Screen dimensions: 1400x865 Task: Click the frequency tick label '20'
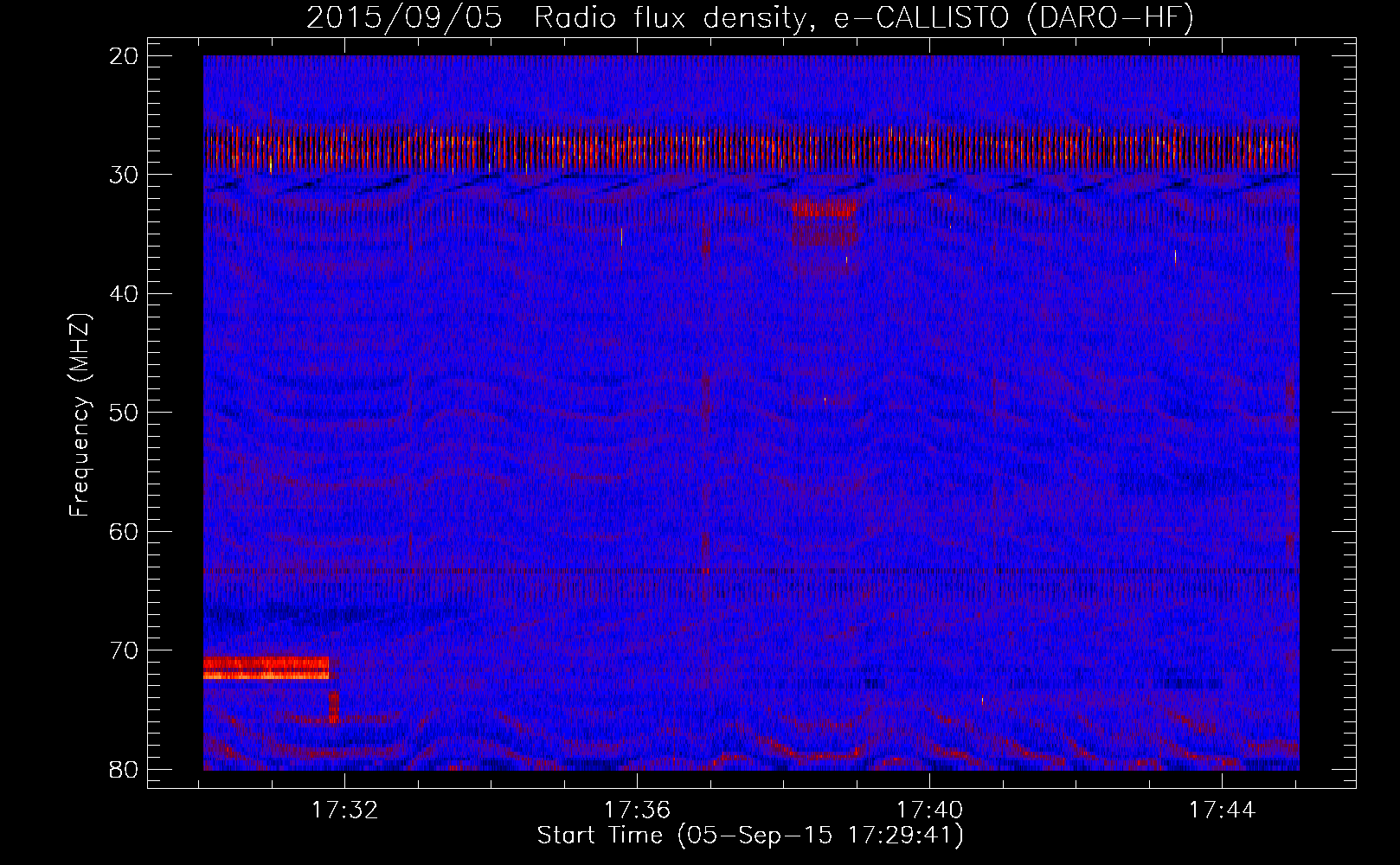point(124,56)
